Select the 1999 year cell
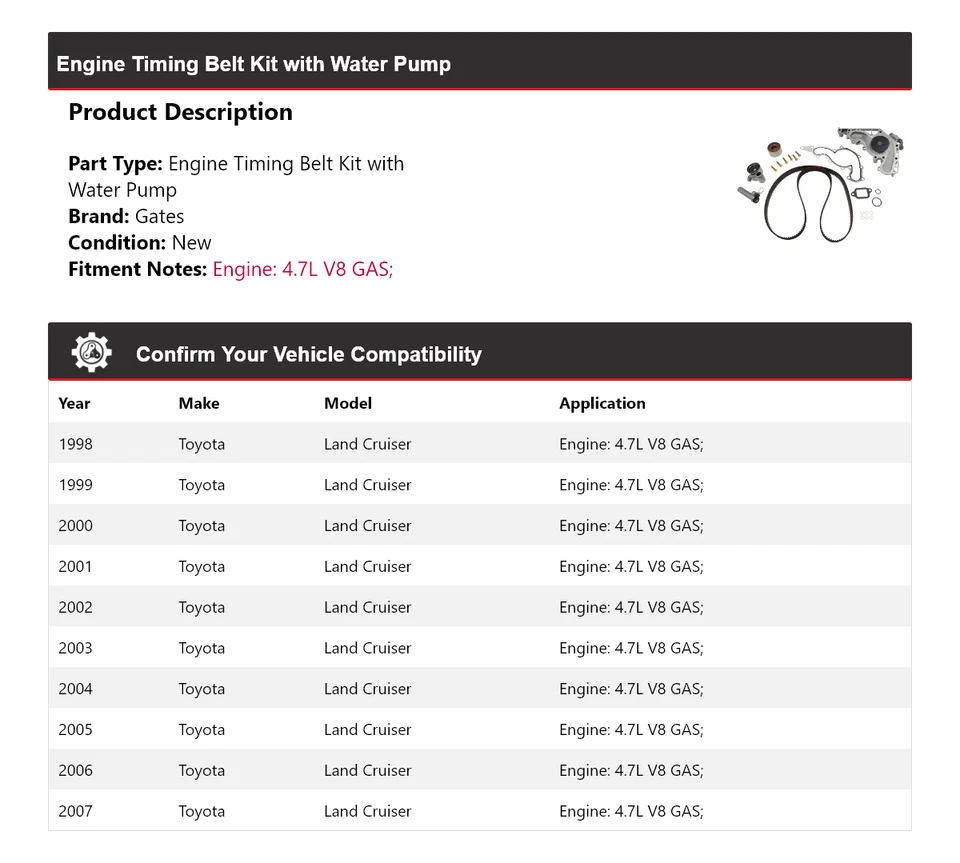 pyautogui.click(x=75, y=485)
